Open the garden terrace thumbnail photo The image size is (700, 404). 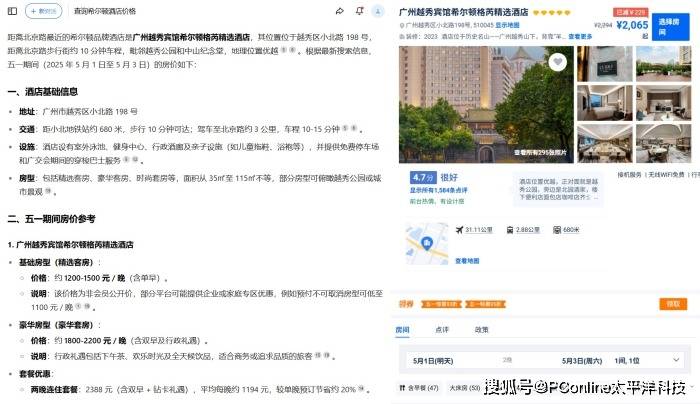tap(663, 64)
